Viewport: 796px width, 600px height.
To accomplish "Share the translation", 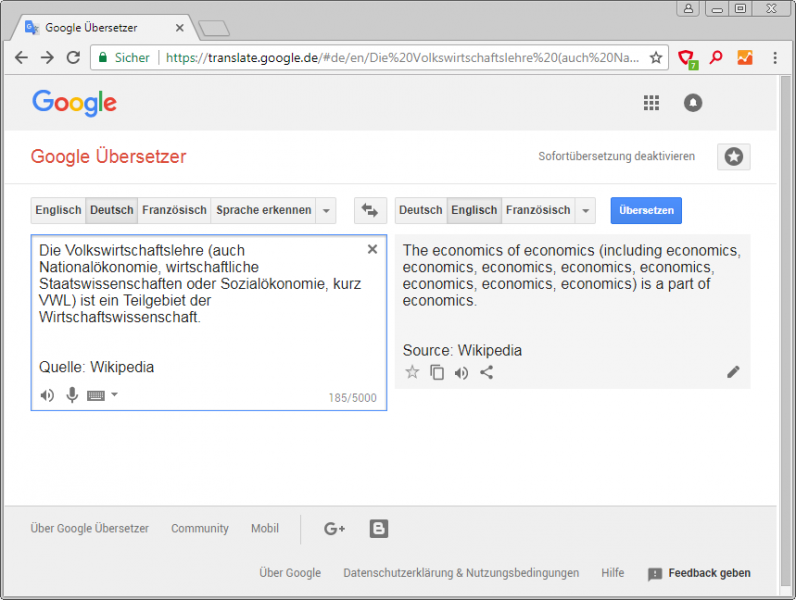I will (x=486, y=373).
